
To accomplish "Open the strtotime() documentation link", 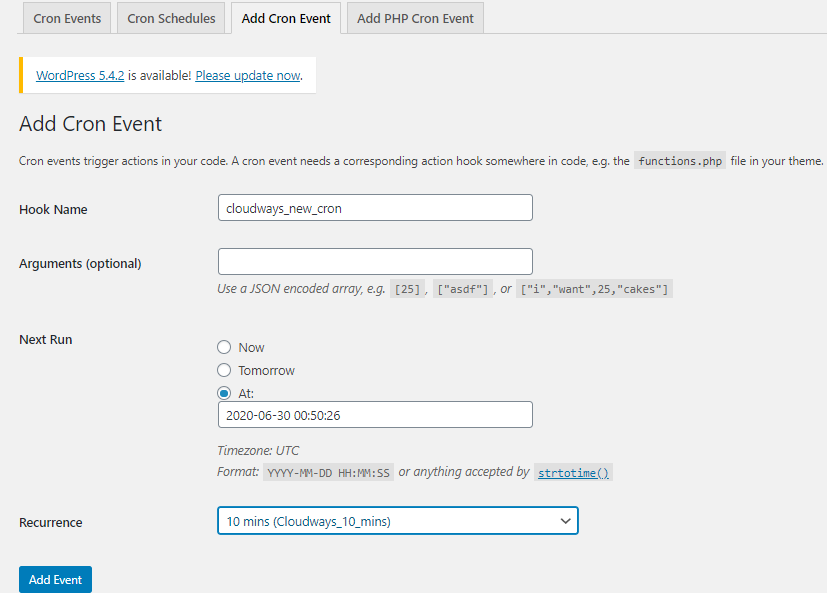I will pyautogui.click(x=573, y=472).
